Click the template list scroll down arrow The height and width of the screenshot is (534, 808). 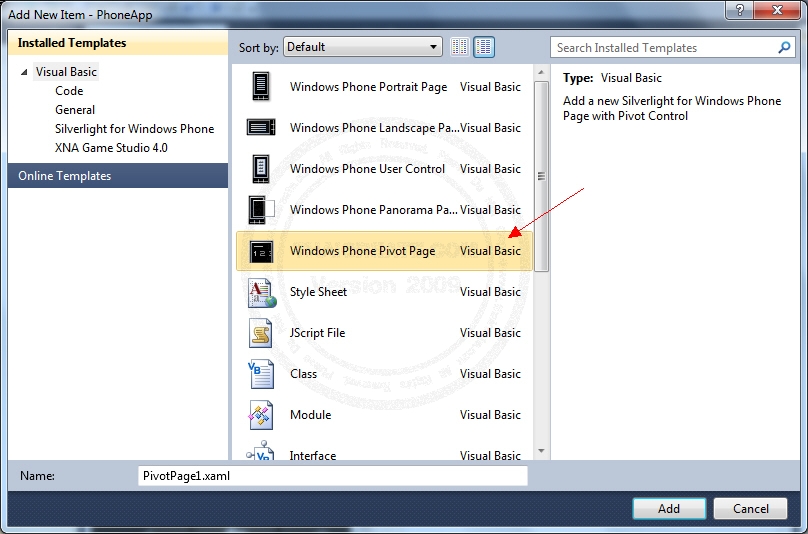pyautogui.click(x=541, y=451)
